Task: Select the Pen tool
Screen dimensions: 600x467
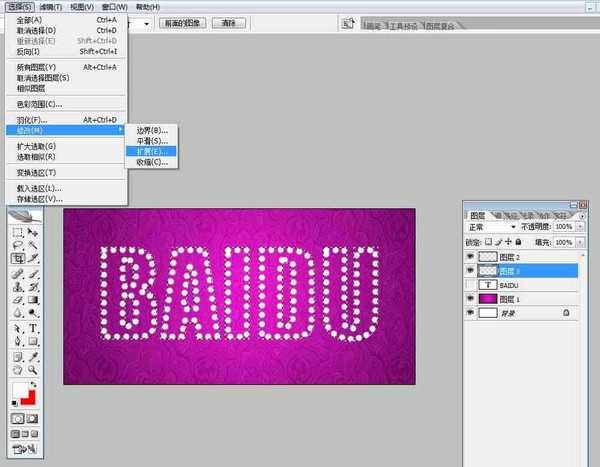Action: click(18, 341)
